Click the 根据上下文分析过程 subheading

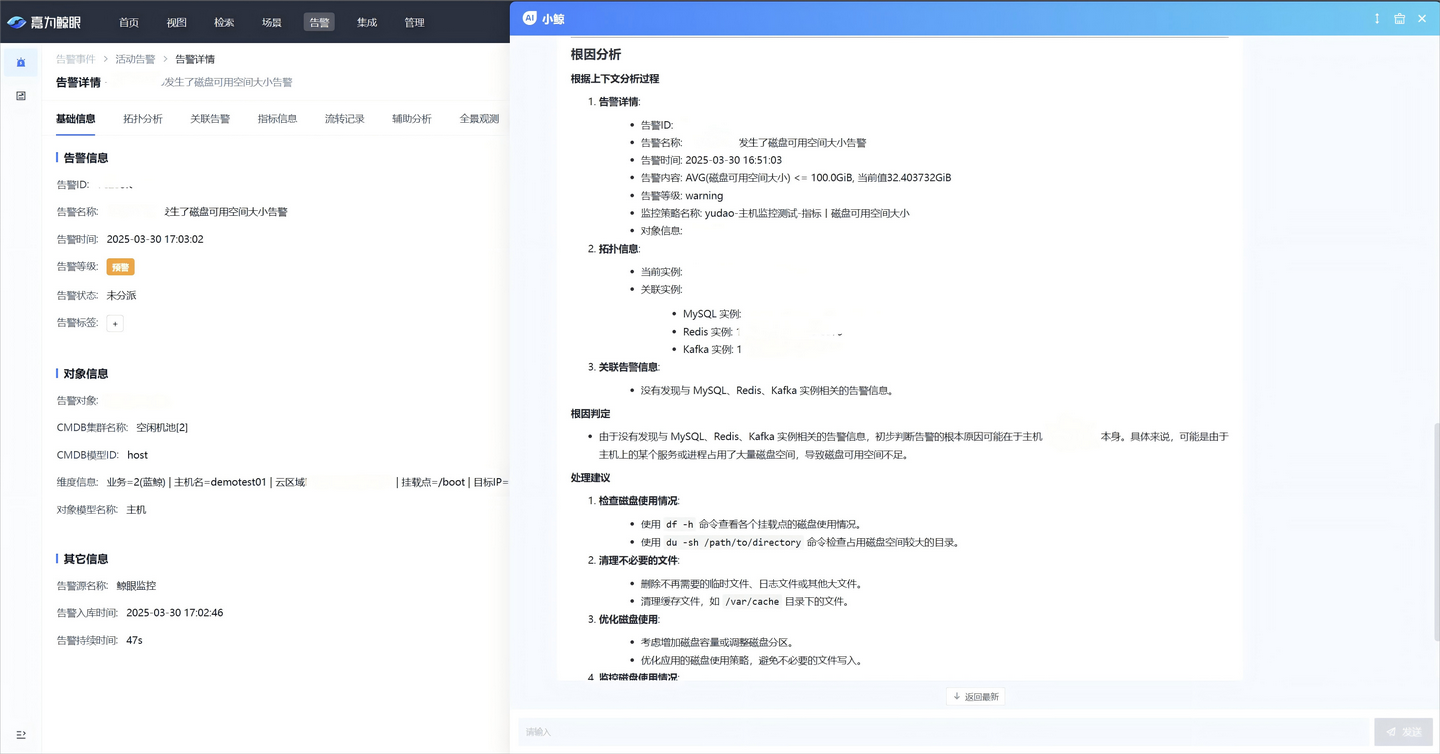(615, 79)
